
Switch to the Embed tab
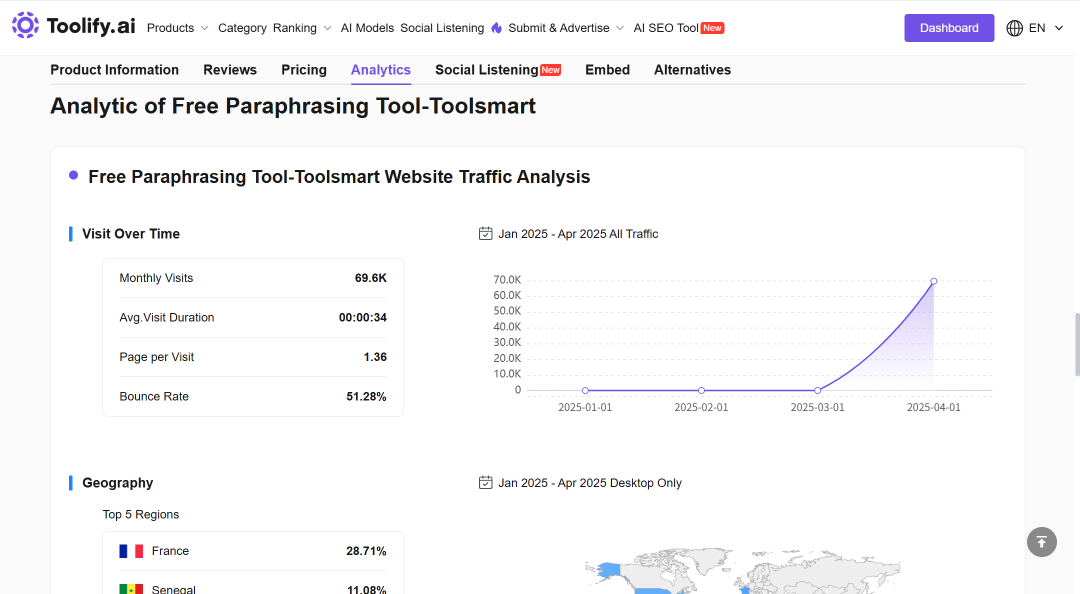608,70
